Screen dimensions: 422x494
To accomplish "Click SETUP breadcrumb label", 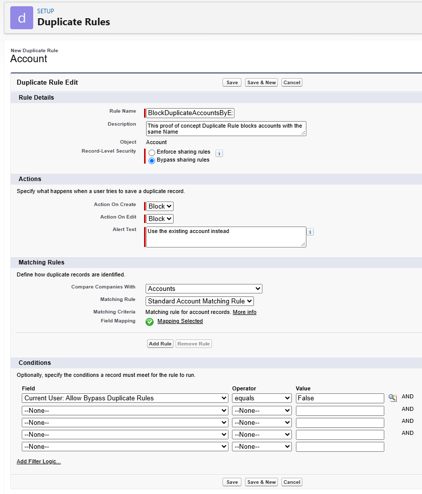I will point(46,11).
